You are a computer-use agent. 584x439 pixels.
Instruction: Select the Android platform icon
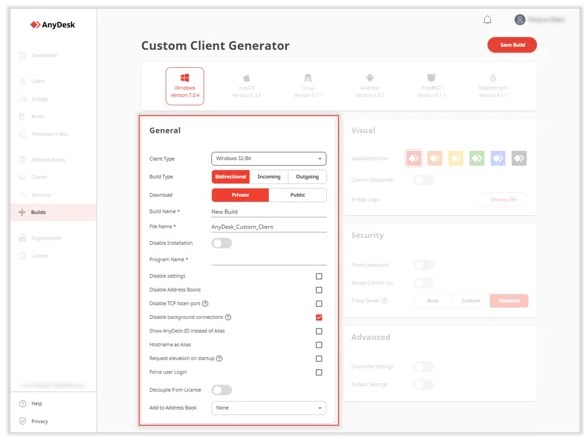click(369, 78)
